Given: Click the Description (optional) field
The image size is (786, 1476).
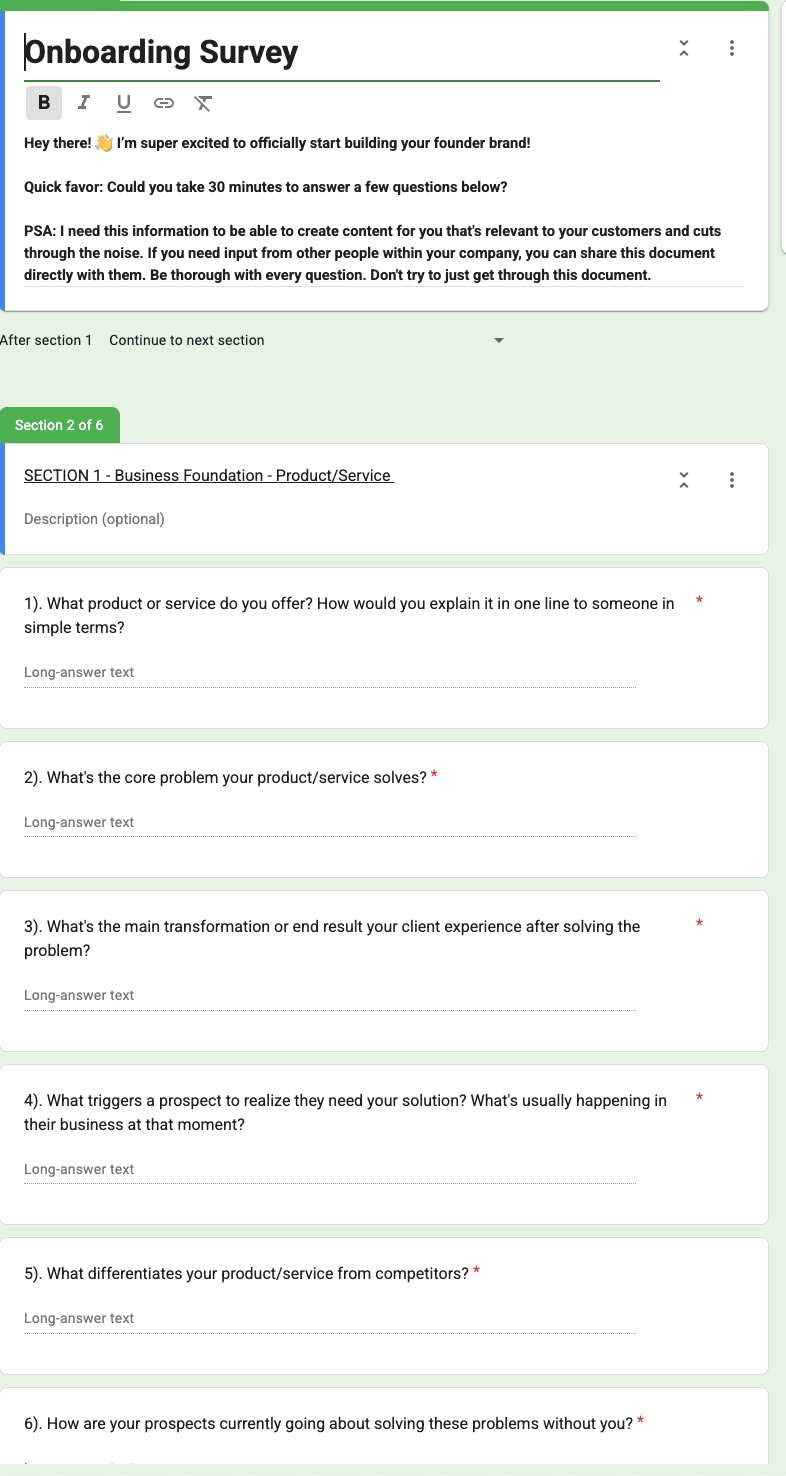Looking at the screenshot, I should [95, 519].
